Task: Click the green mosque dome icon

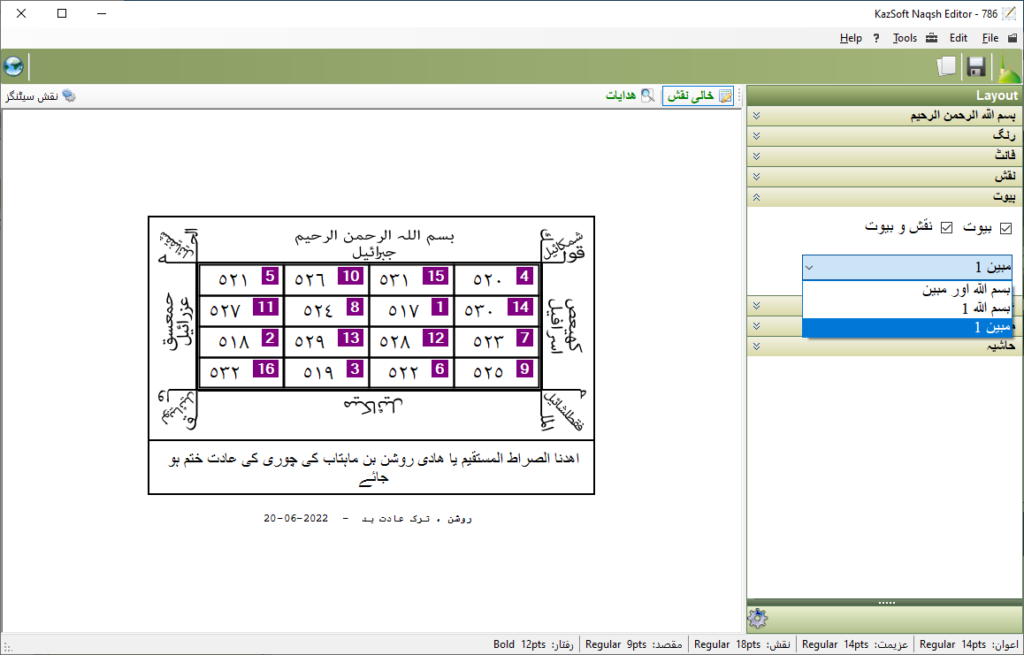Action: [x=1007, y=67]
